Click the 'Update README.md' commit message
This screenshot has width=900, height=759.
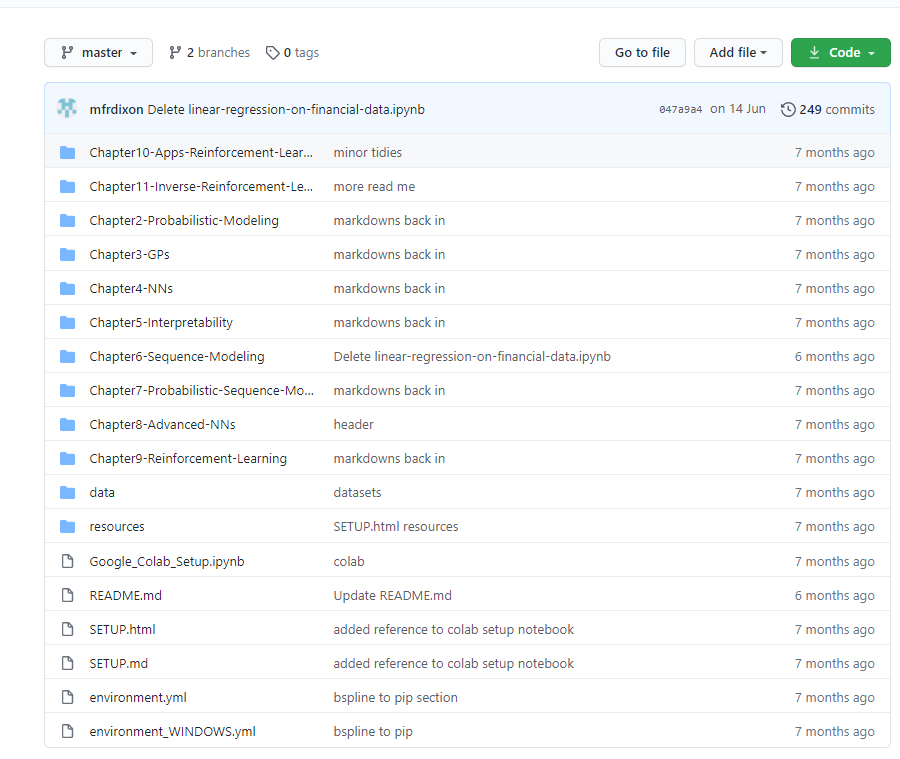pos(392,595)
